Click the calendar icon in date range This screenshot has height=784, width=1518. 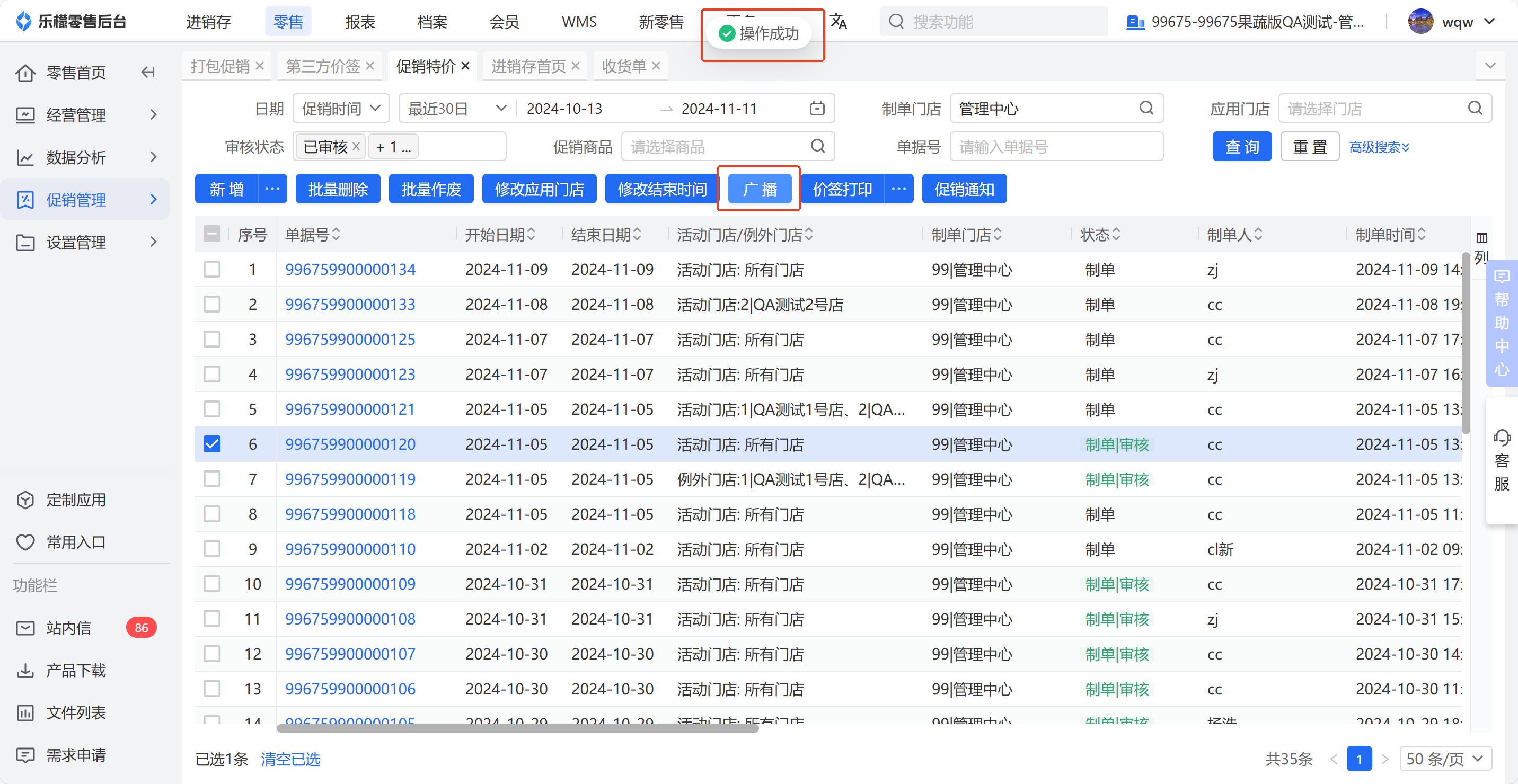point(817,109)
